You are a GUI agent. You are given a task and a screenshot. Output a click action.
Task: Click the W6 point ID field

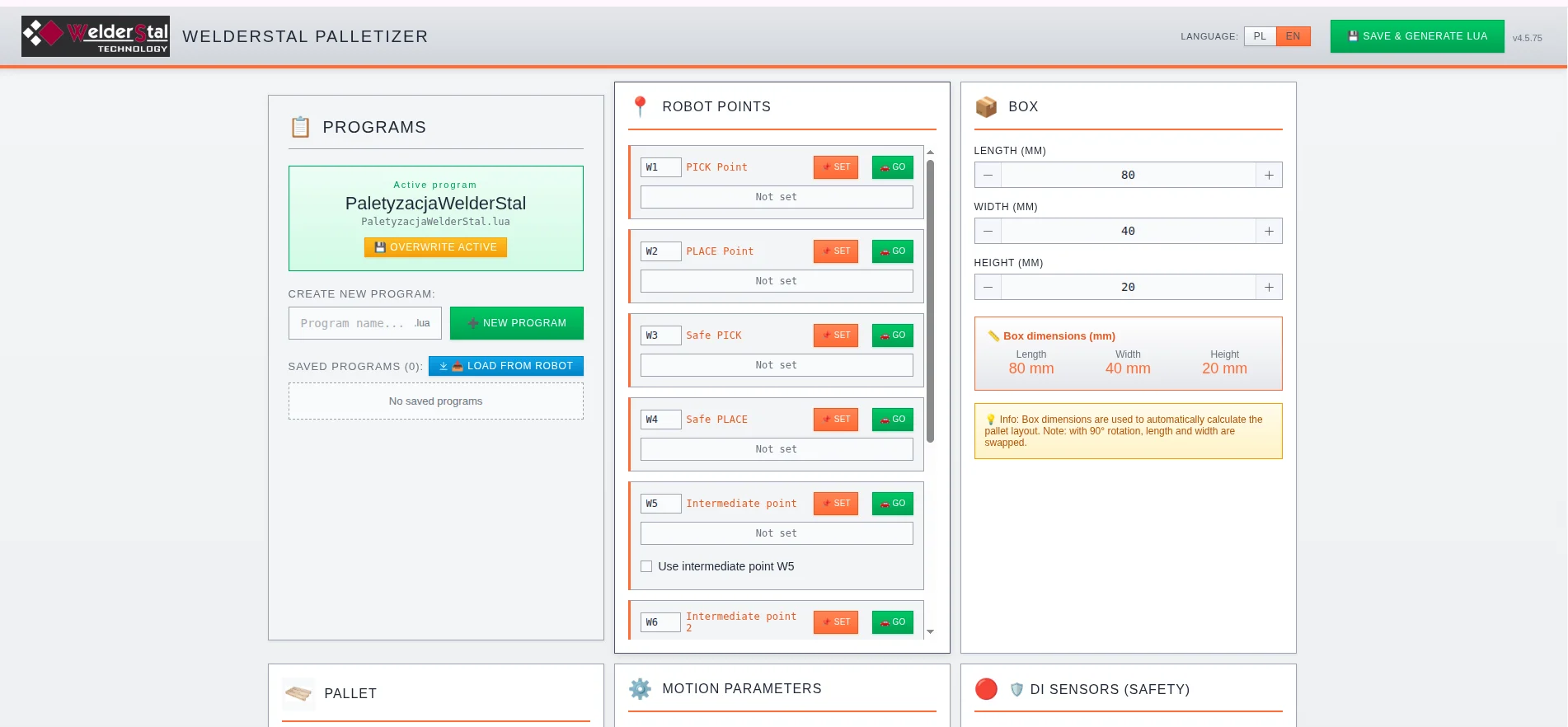click(x=661, y=622)
